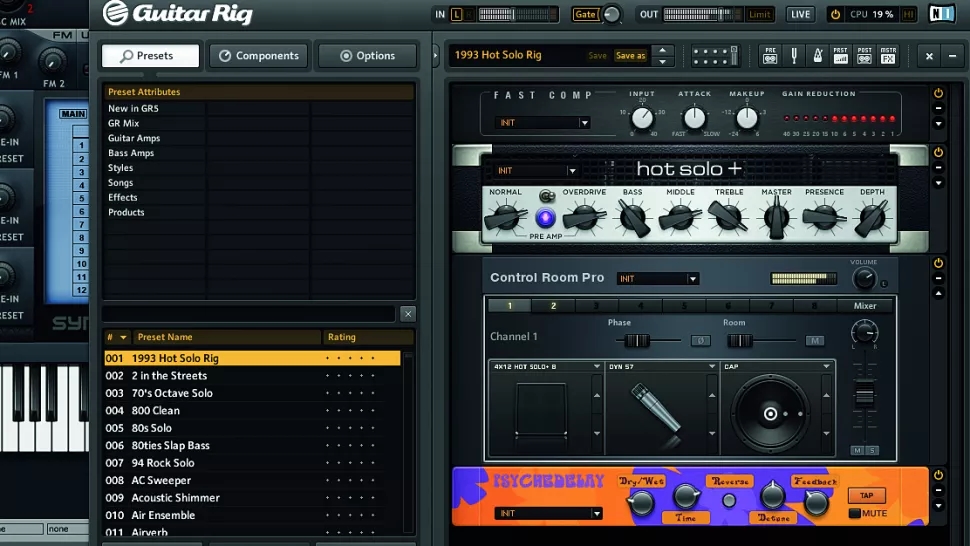Select the 80s Solo preset in the list
The image size is (970, 546).
click(x=152, y=428)
